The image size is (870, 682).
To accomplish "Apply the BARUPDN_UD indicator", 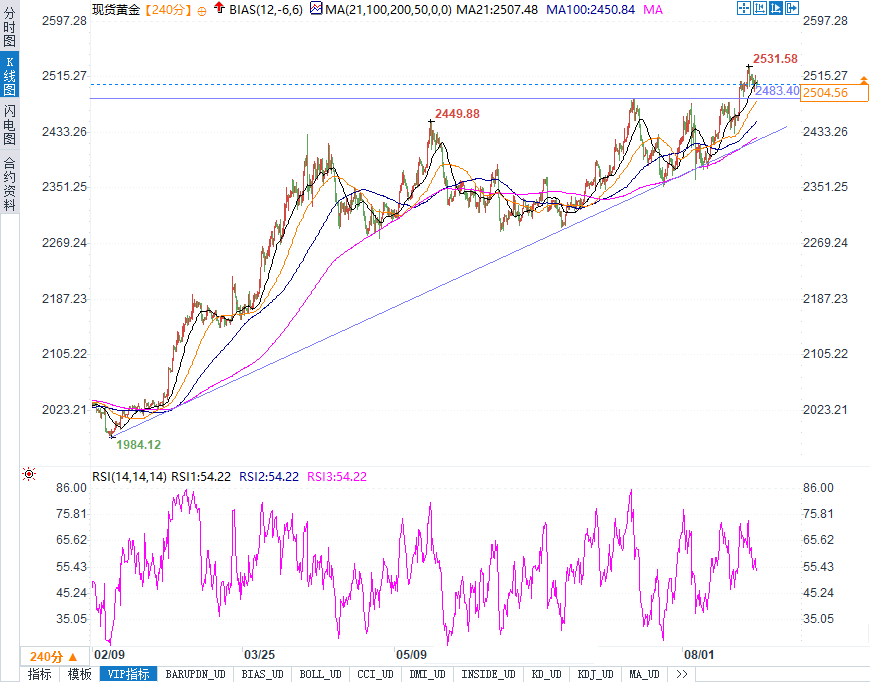I will pos(196,674).
